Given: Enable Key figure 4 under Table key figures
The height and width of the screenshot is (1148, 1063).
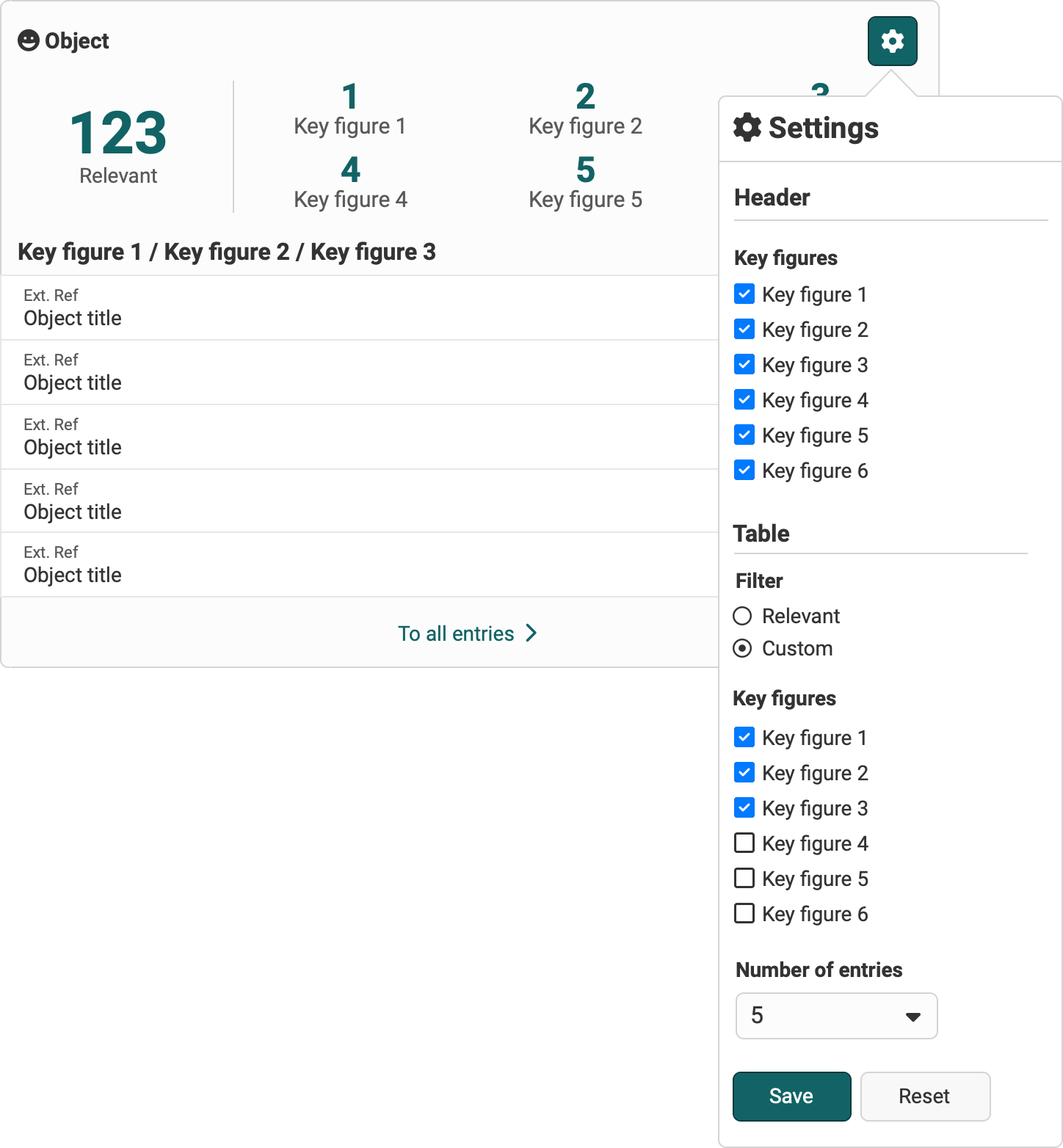Looking at the screenshot, I should [x=744, y=843].
